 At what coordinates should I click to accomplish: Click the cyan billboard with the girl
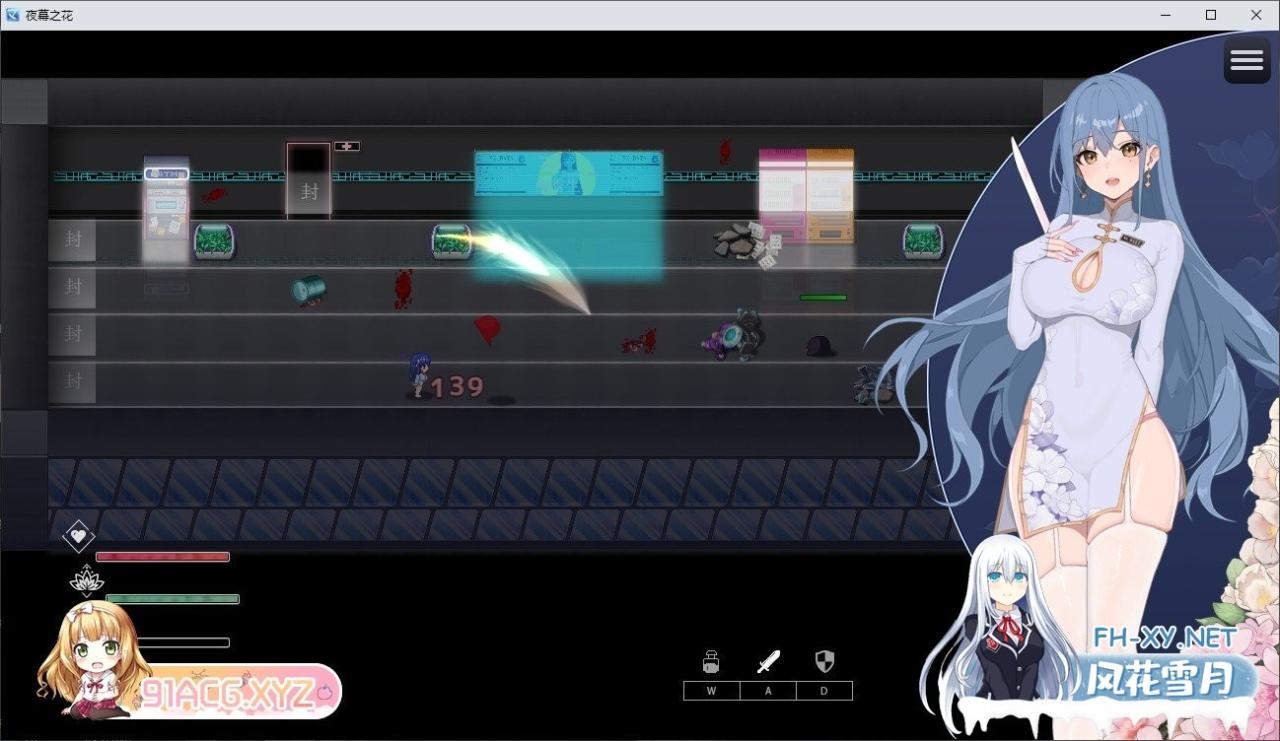tap(568, 173)
